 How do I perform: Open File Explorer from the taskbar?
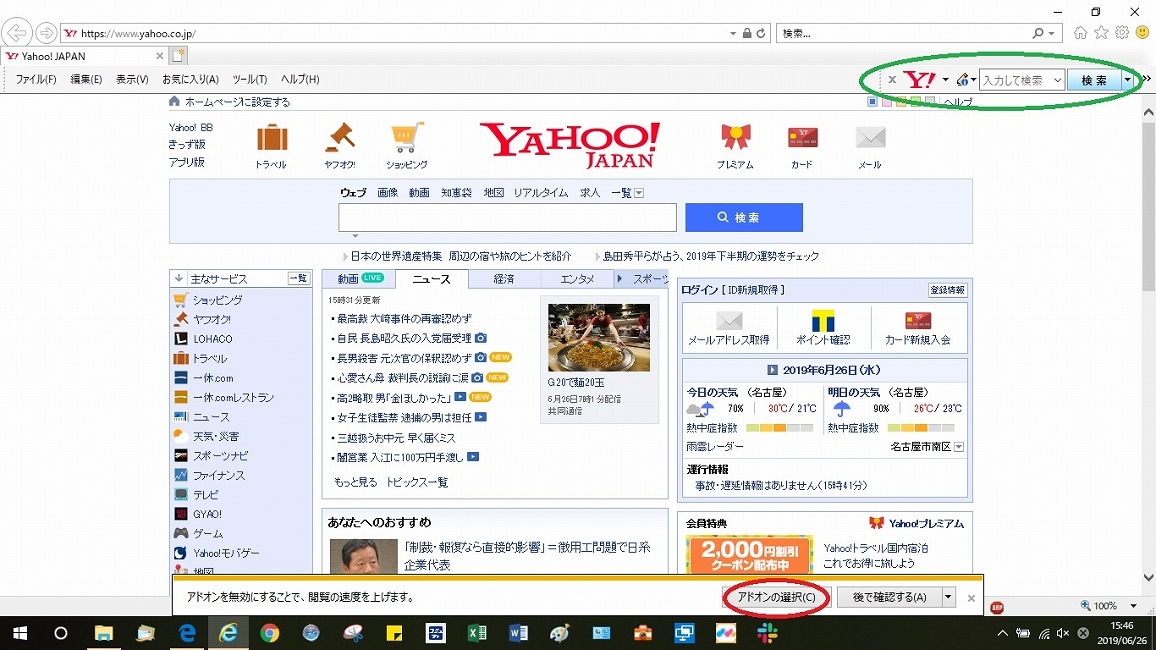[104, 633]
